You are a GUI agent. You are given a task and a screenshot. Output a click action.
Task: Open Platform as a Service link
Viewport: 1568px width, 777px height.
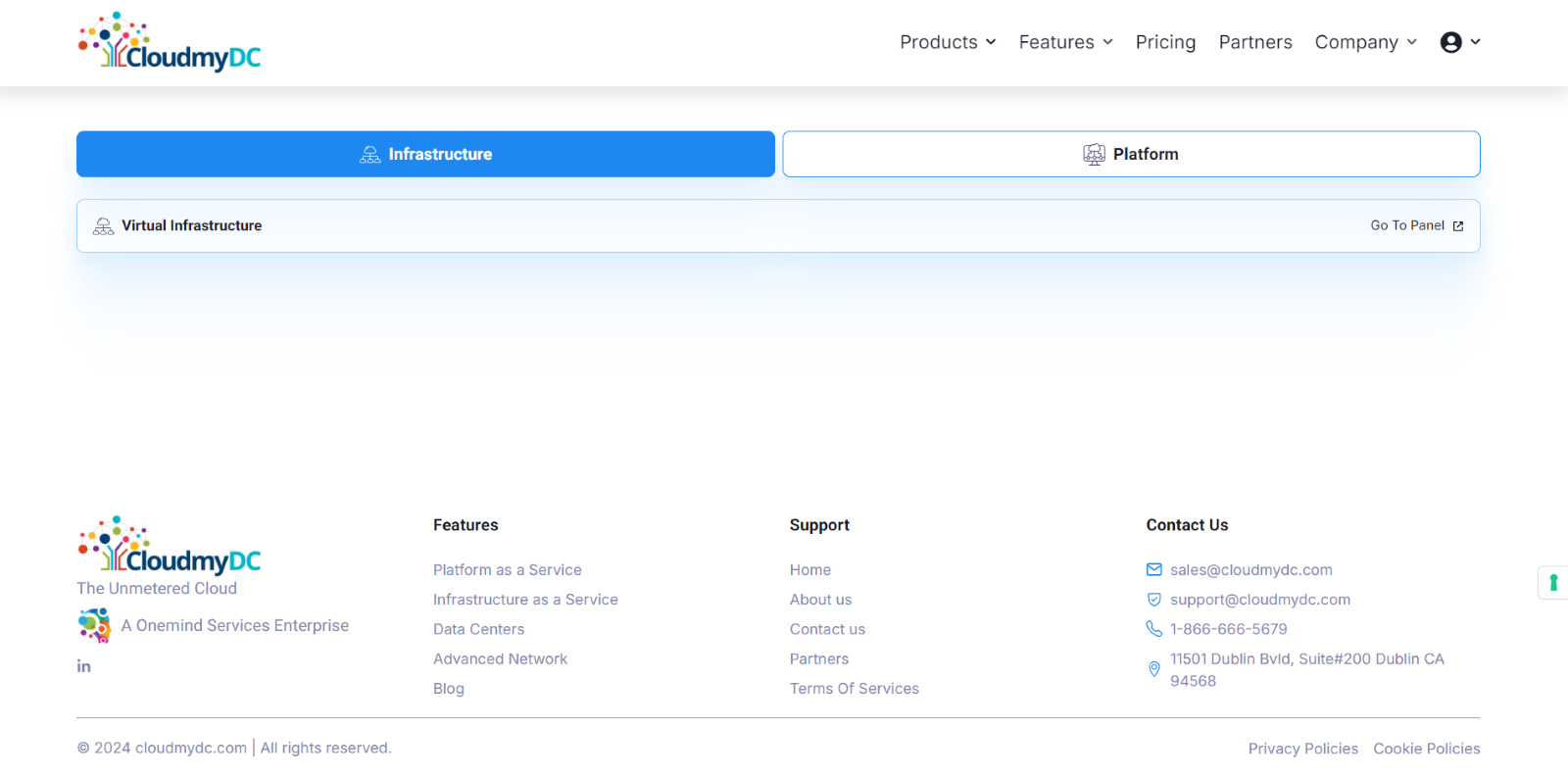click(508, 570)
